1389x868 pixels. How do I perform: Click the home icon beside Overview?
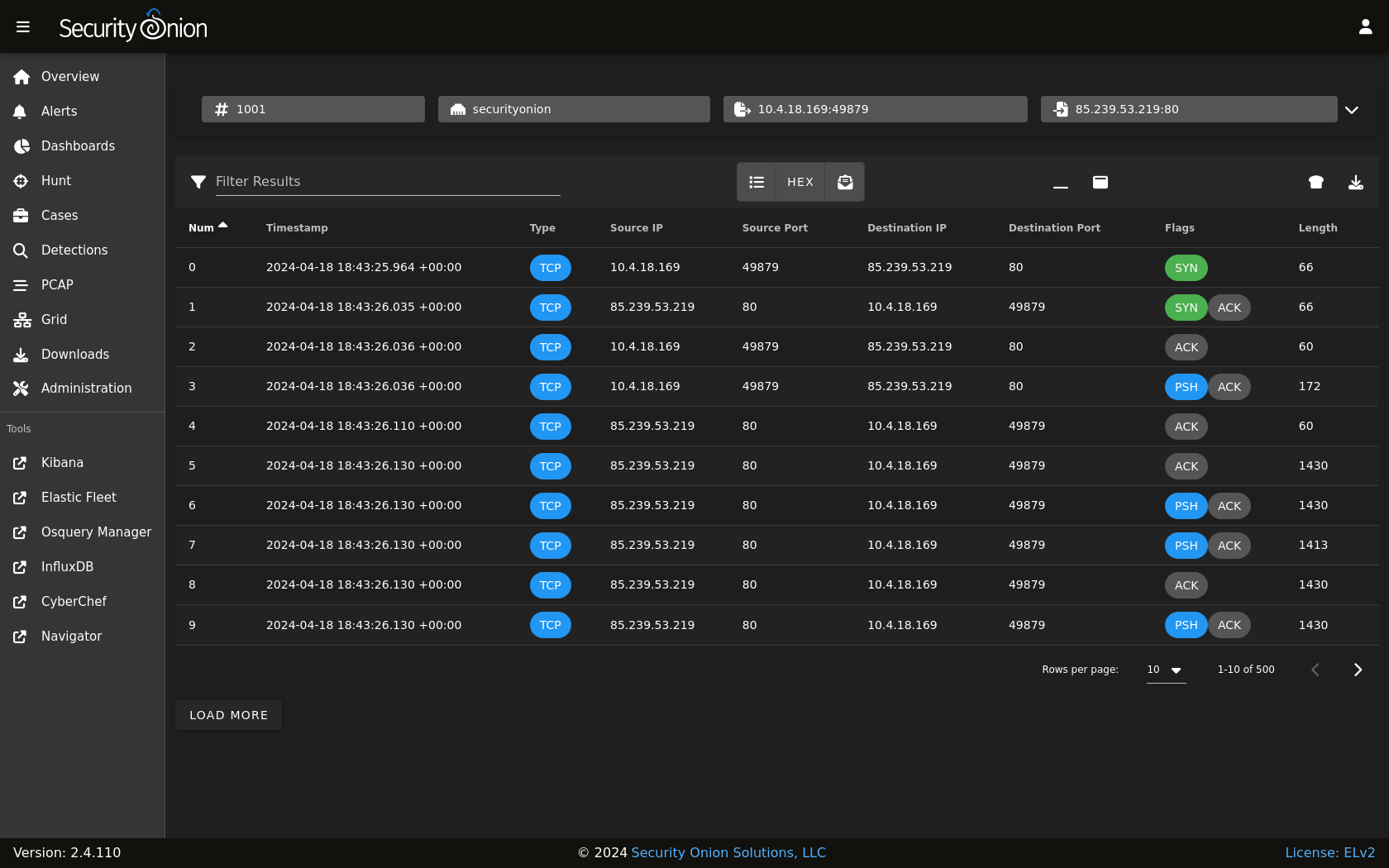21,77
